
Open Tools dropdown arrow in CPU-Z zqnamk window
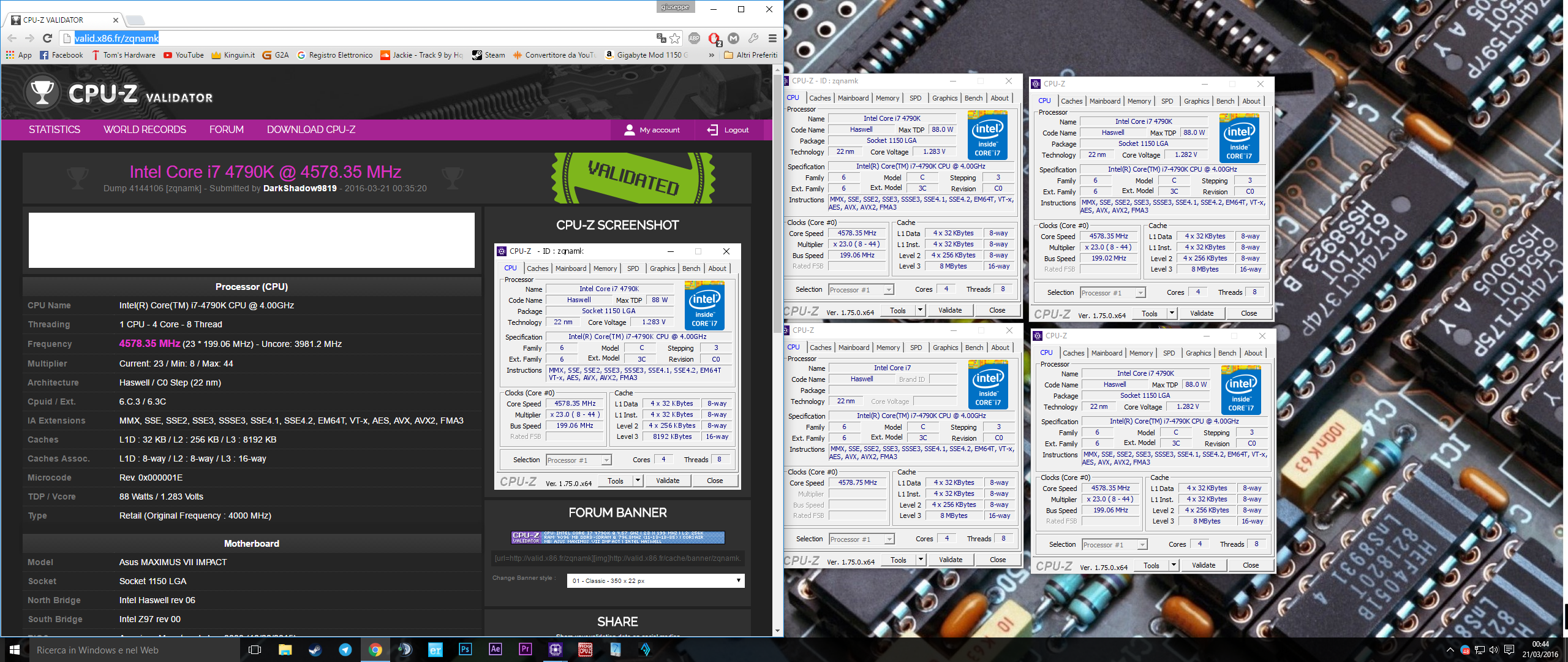(x=920, y=310)
